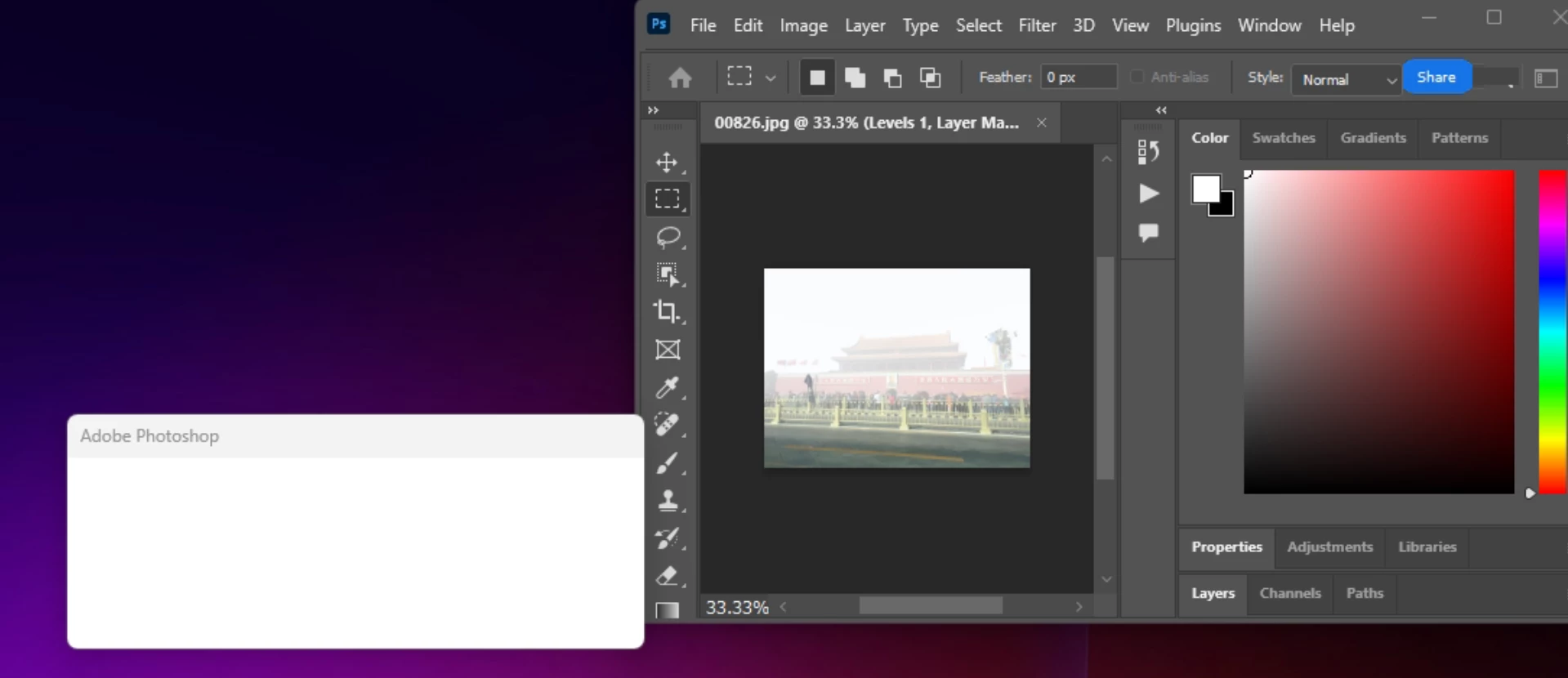Open the workspace switcher icon
This screenshot has height=678, width=1568.
pos(1546,78)
